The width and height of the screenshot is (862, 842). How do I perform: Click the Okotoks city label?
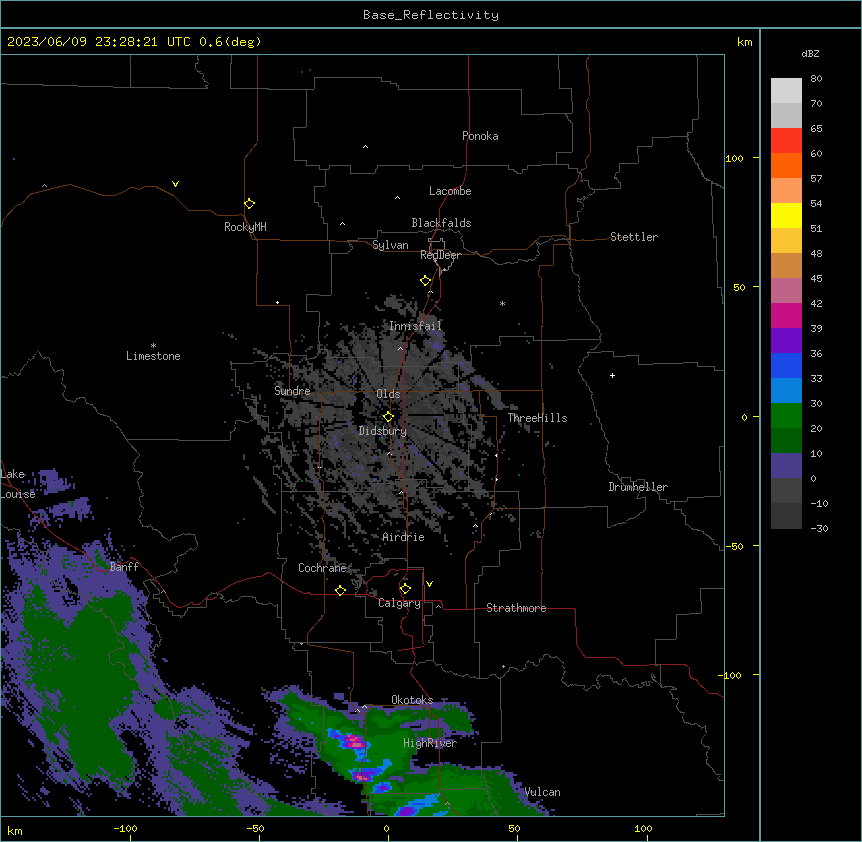point(412,700)
